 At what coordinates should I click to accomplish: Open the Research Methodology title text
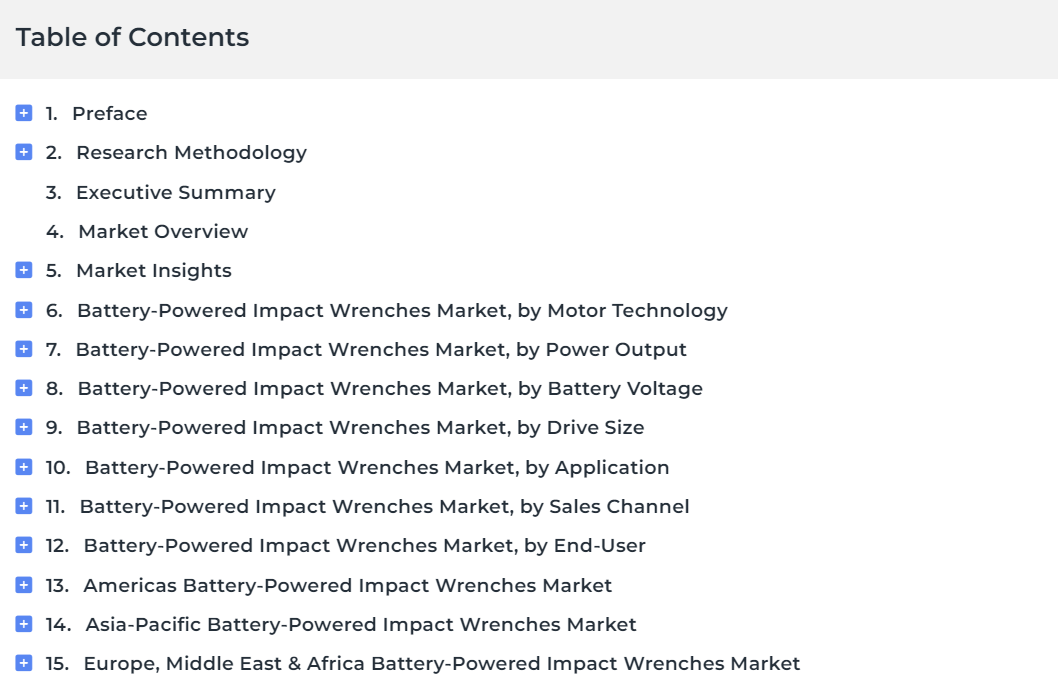click(x=192, y=153)
